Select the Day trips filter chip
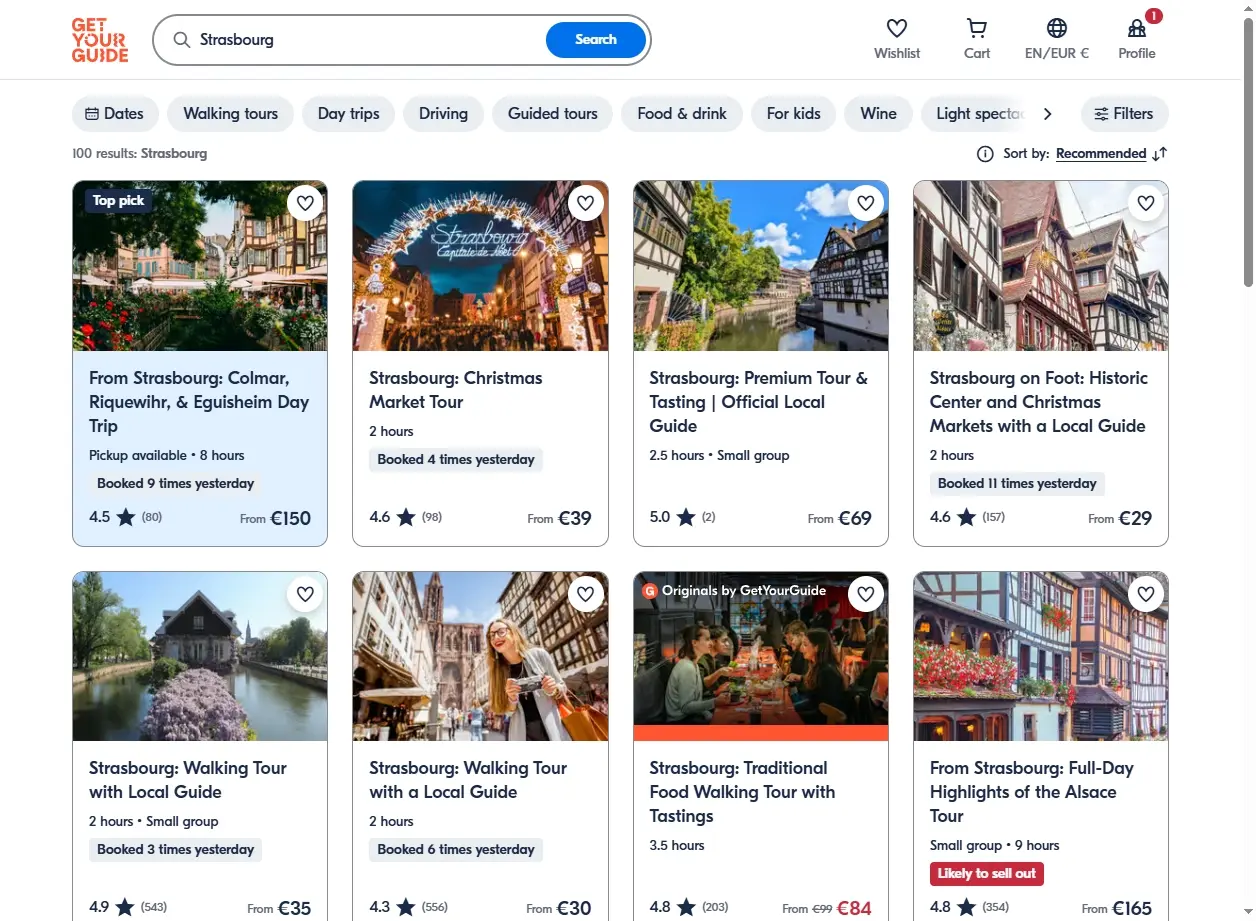Image resolution: width=1256 pixels, height=921 pixels. click(349, 114)
